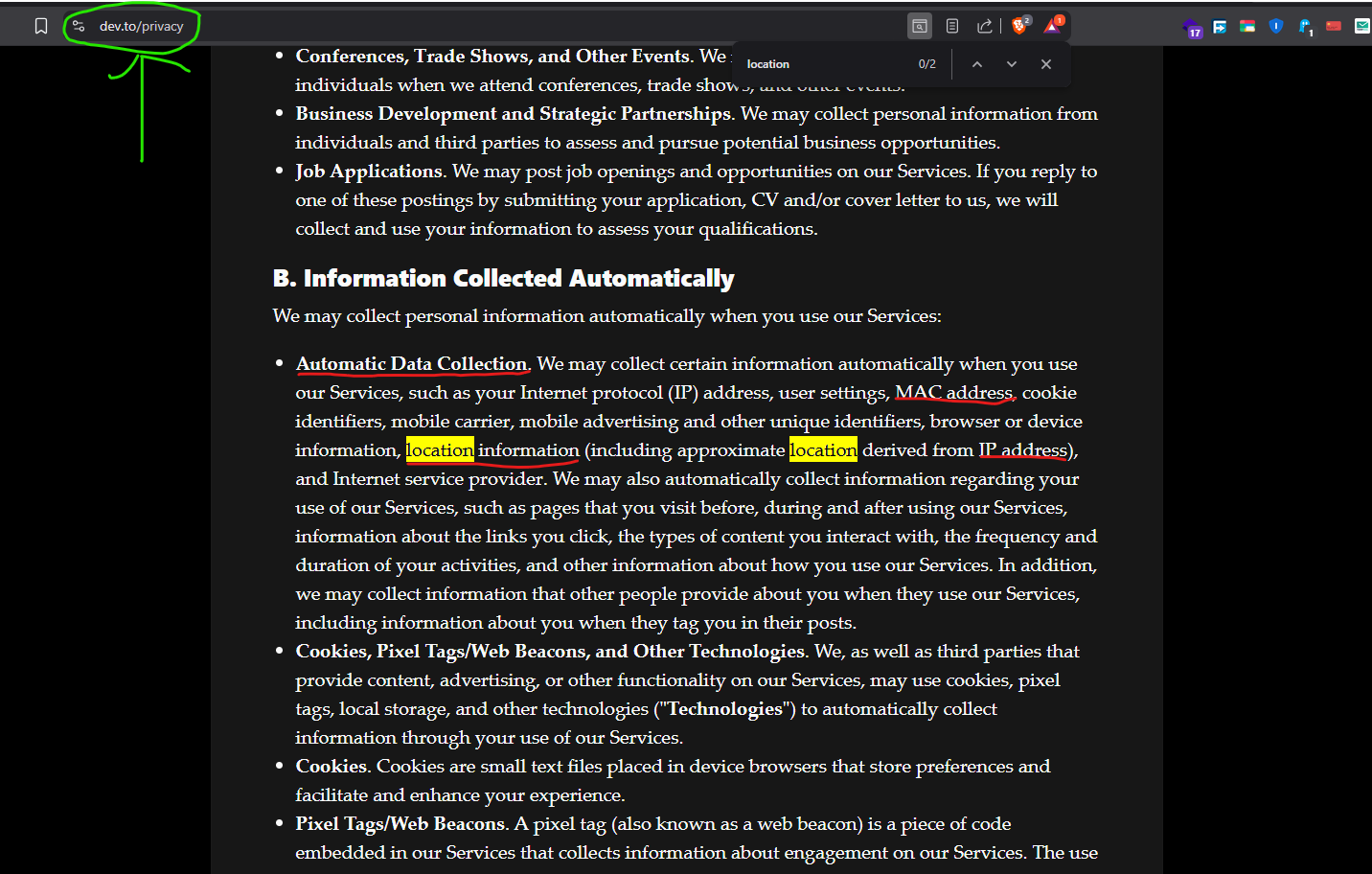
Task: Click 'Cookies, Pixel Tags/Web Beacons, and Other Technologies'
Action: [x=550, y=652]
